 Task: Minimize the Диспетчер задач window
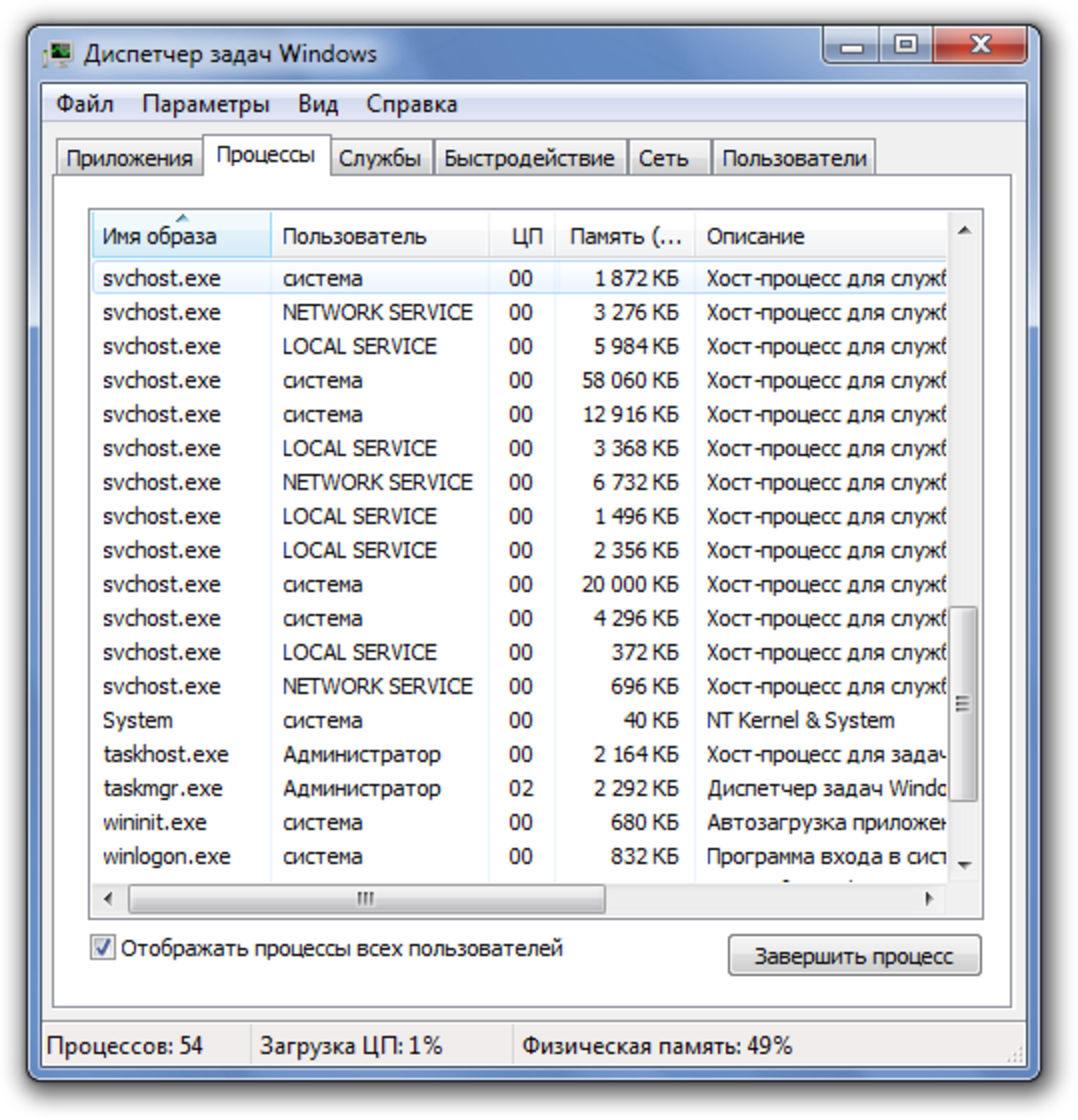(x=851, y=45)
